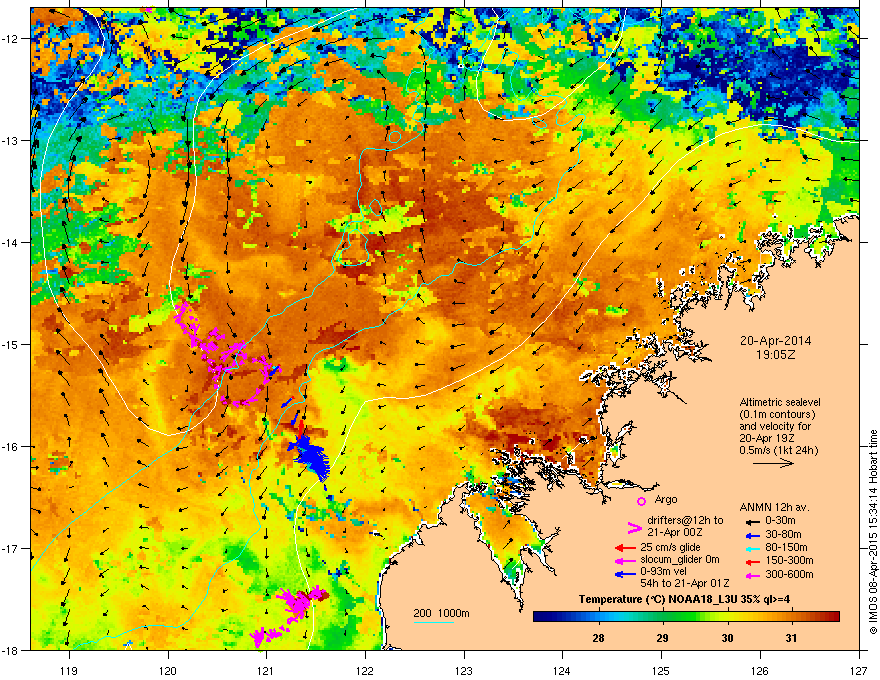This screenshot has height=680, width=880.
Task: Click the Altimetric sealevel caption
Action: (780, 402)
